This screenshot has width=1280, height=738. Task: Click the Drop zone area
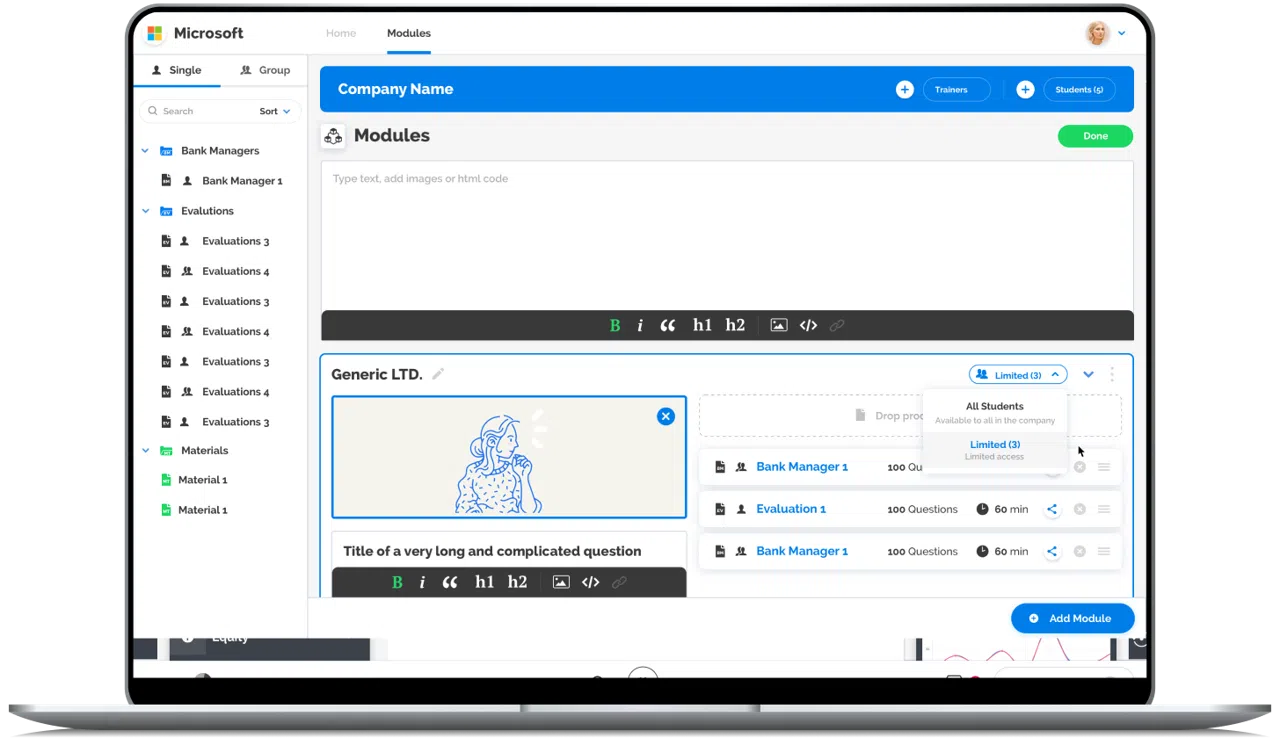pos(910,415)
